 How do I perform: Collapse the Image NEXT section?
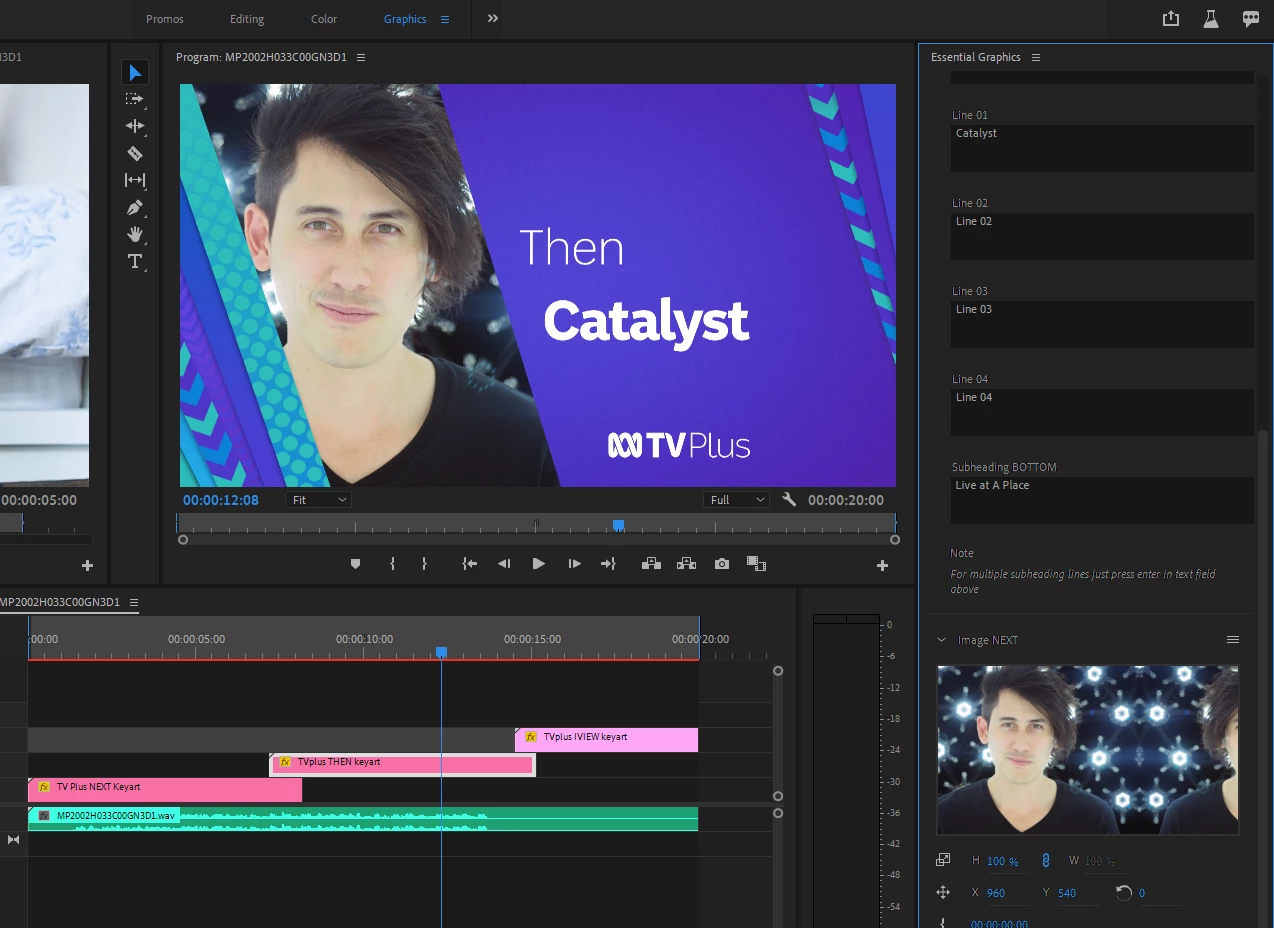tap(941, 640)
